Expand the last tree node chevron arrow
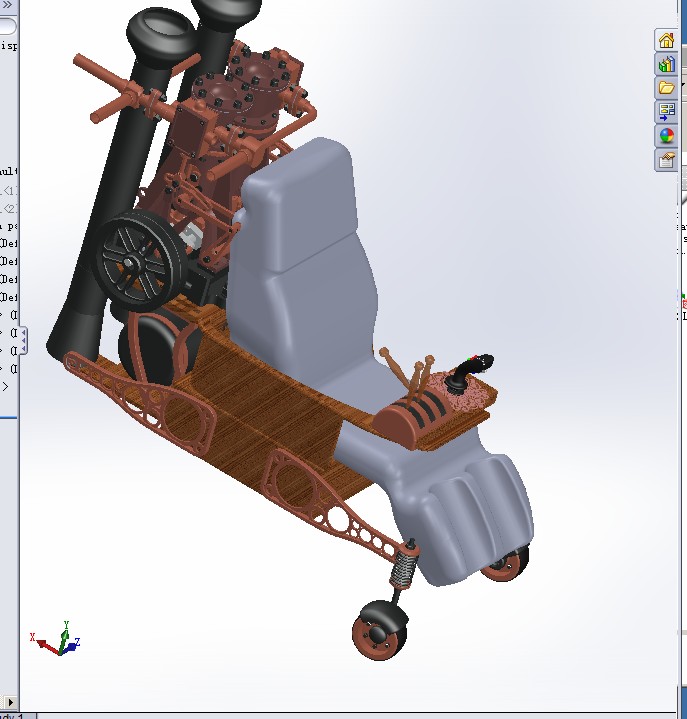The image size is (687, 719). 5,387
